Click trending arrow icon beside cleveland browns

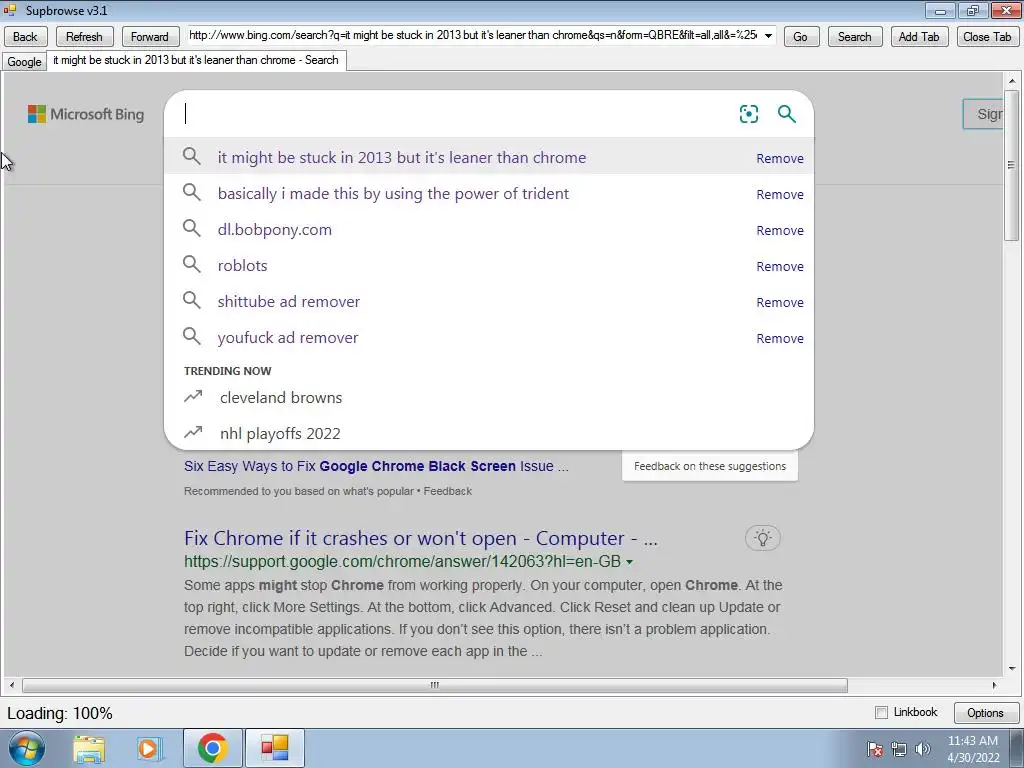193,396
